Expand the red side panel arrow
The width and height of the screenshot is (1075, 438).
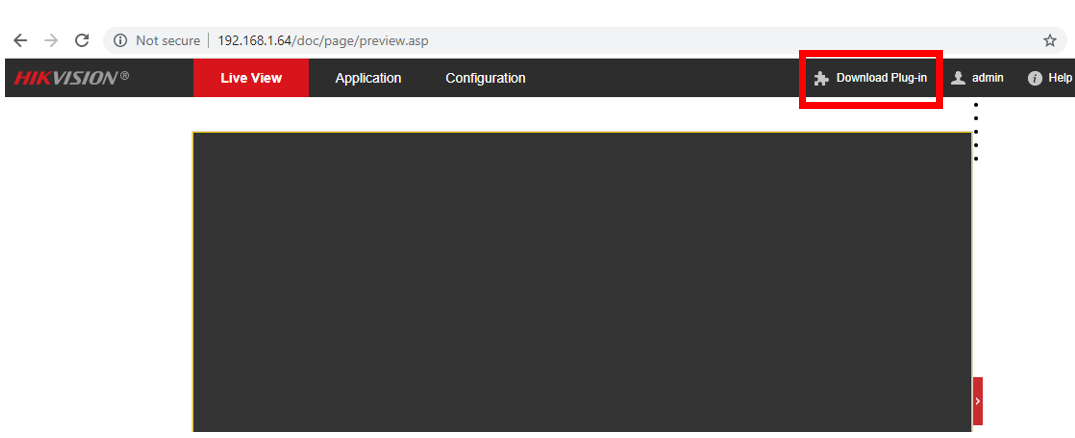977,401
